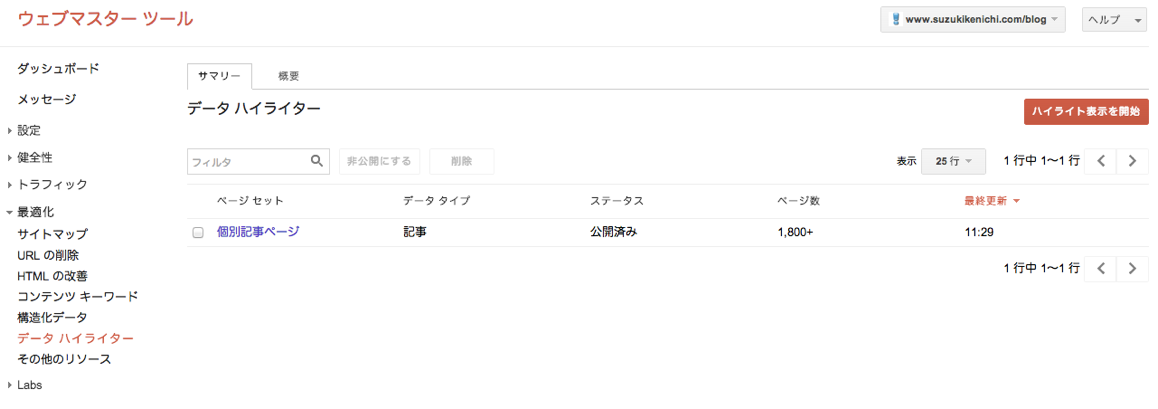Switch to the 概要 tab
The height and width of the screenshot is (409, 1158).
289,76
